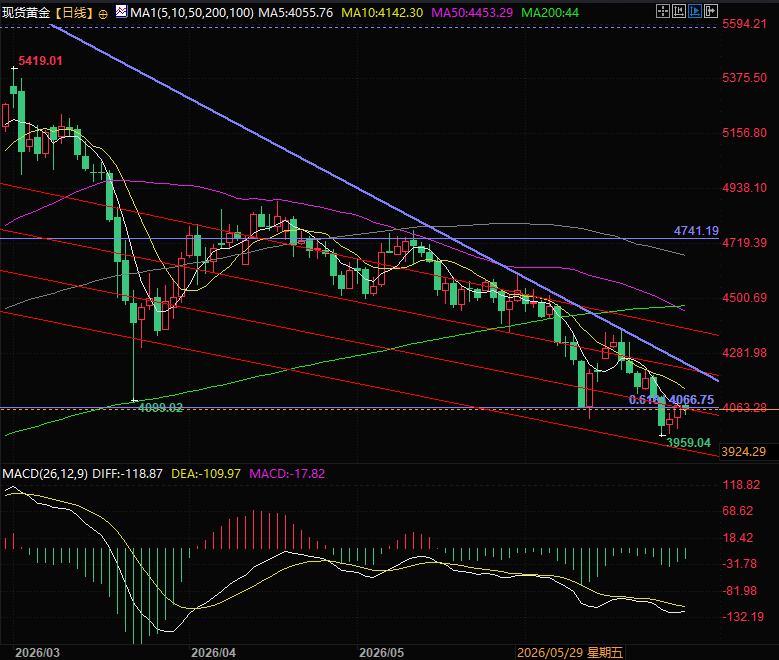The width and height of the screenshot is (779, 660).
Task: Click the 4500.69 price axis label
Action: click(744, 298)
